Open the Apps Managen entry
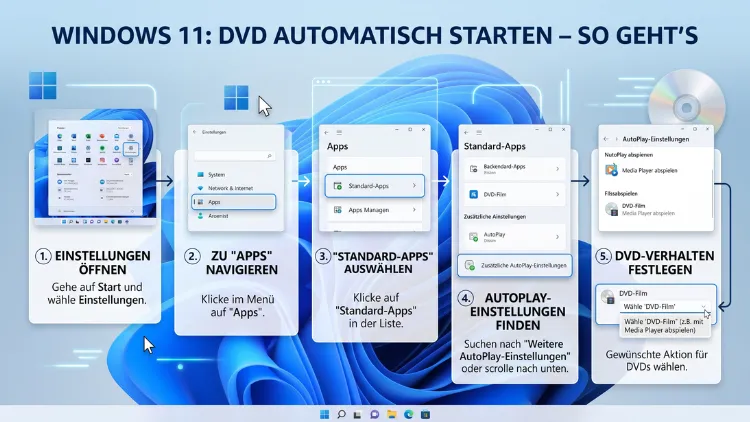This screenshot has width=750, height=422. coord(375,210)
